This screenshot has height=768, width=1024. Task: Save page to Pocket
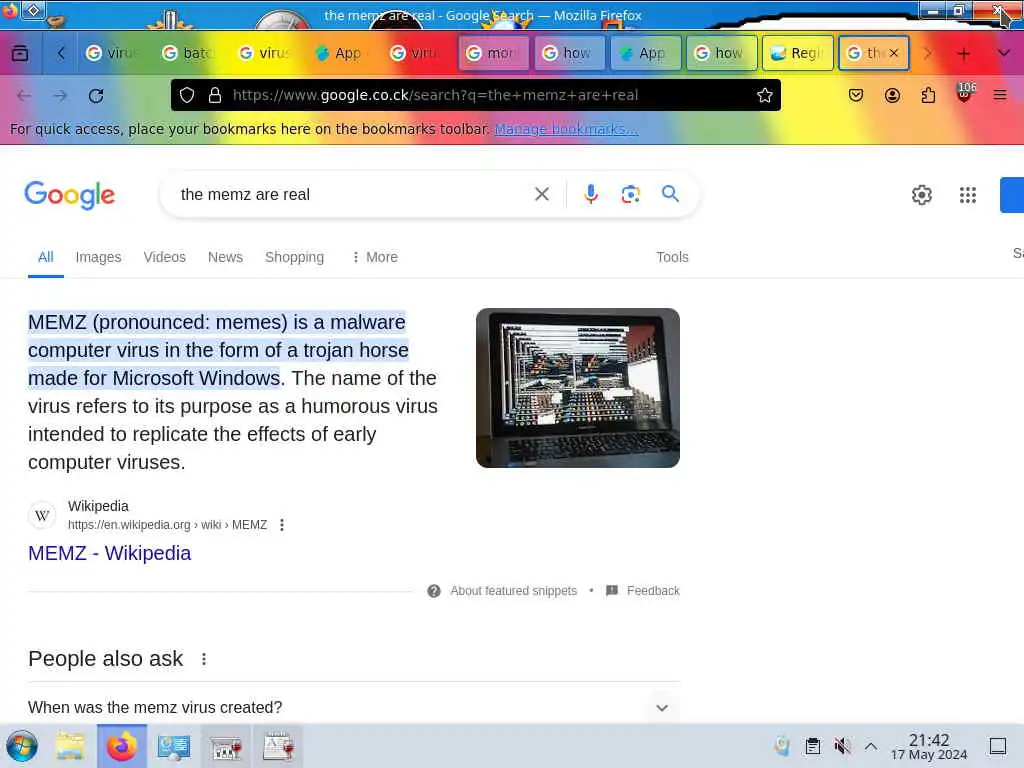(x=856, y=95)
